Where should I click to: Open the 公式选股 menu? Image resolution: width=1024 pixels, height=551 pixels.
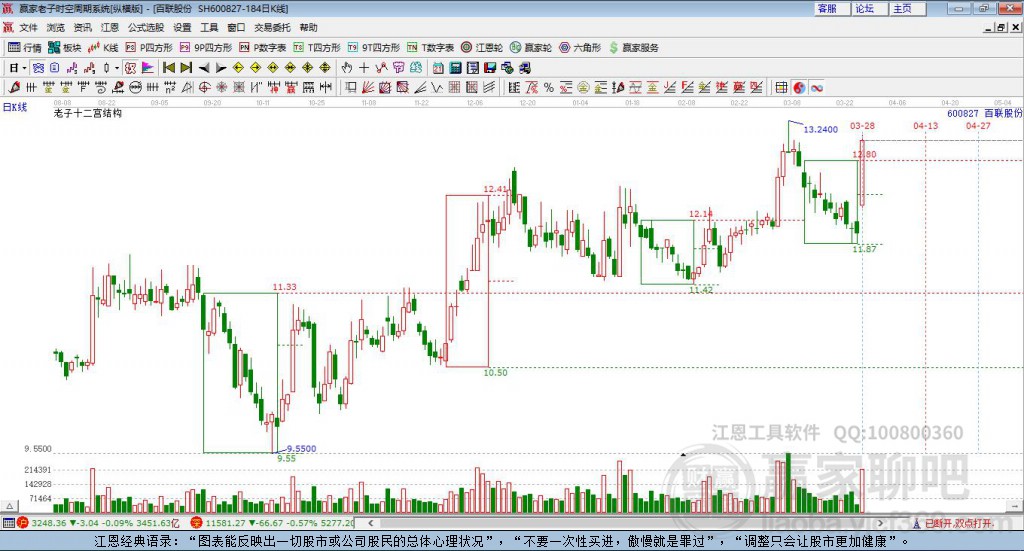(146, 27)
